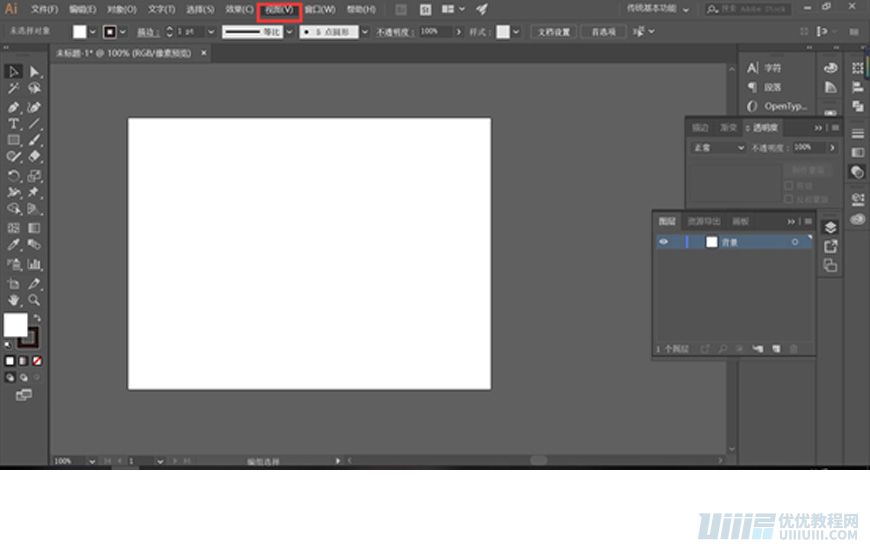Open the Layers panel icon in dock
This screenshot has width=870, height=550.
[830, 227]
